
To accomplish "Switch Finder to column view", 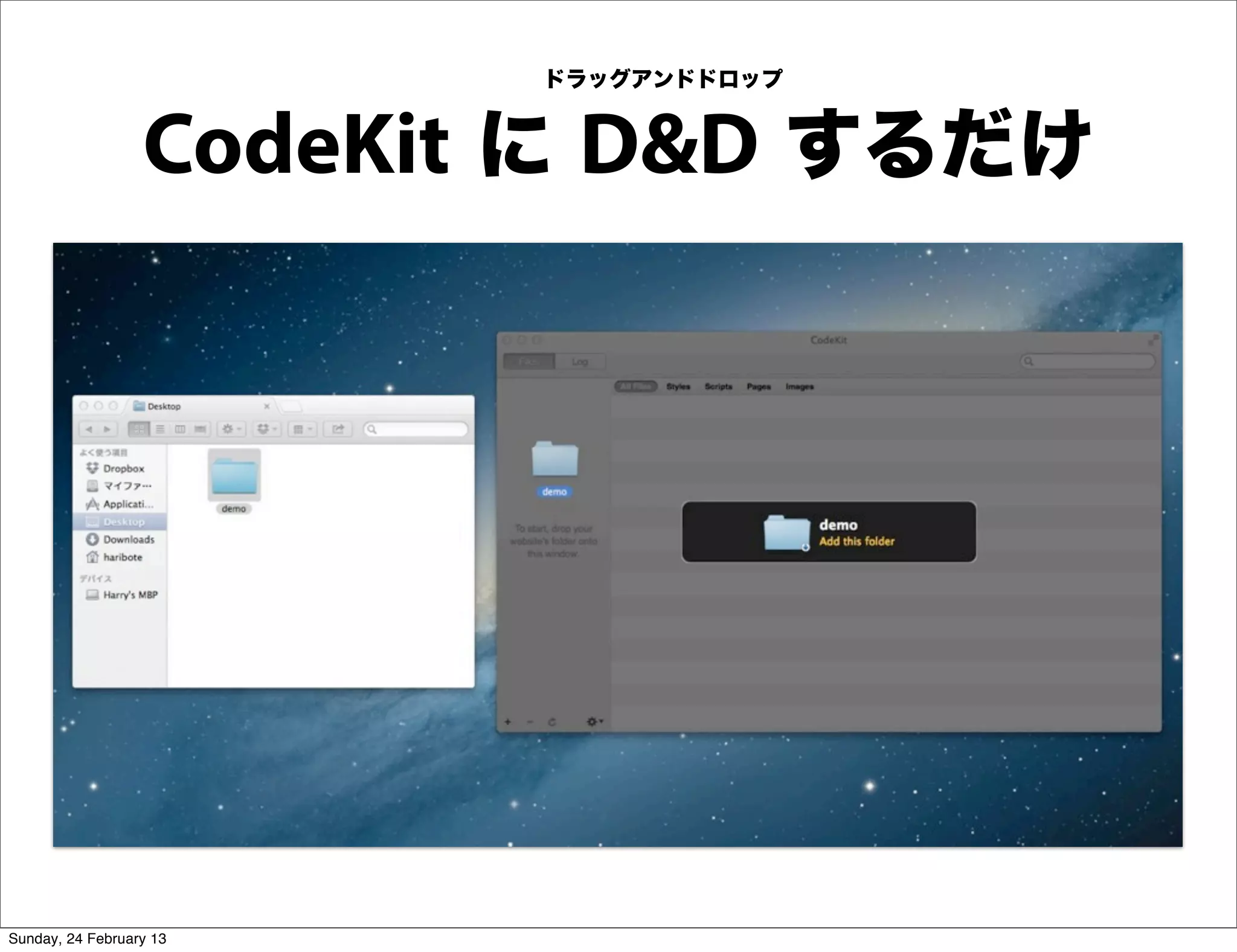I will coord(180,429).
